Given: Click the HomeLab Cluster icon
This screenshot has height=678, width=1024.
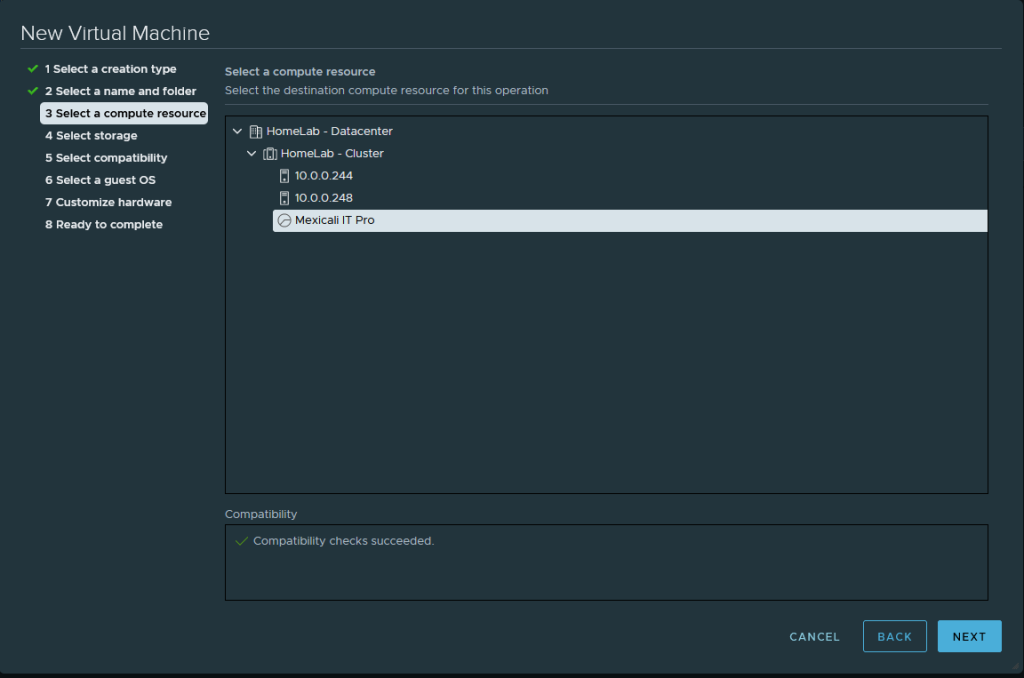Looking at the screenshot, I should (269, 153).
